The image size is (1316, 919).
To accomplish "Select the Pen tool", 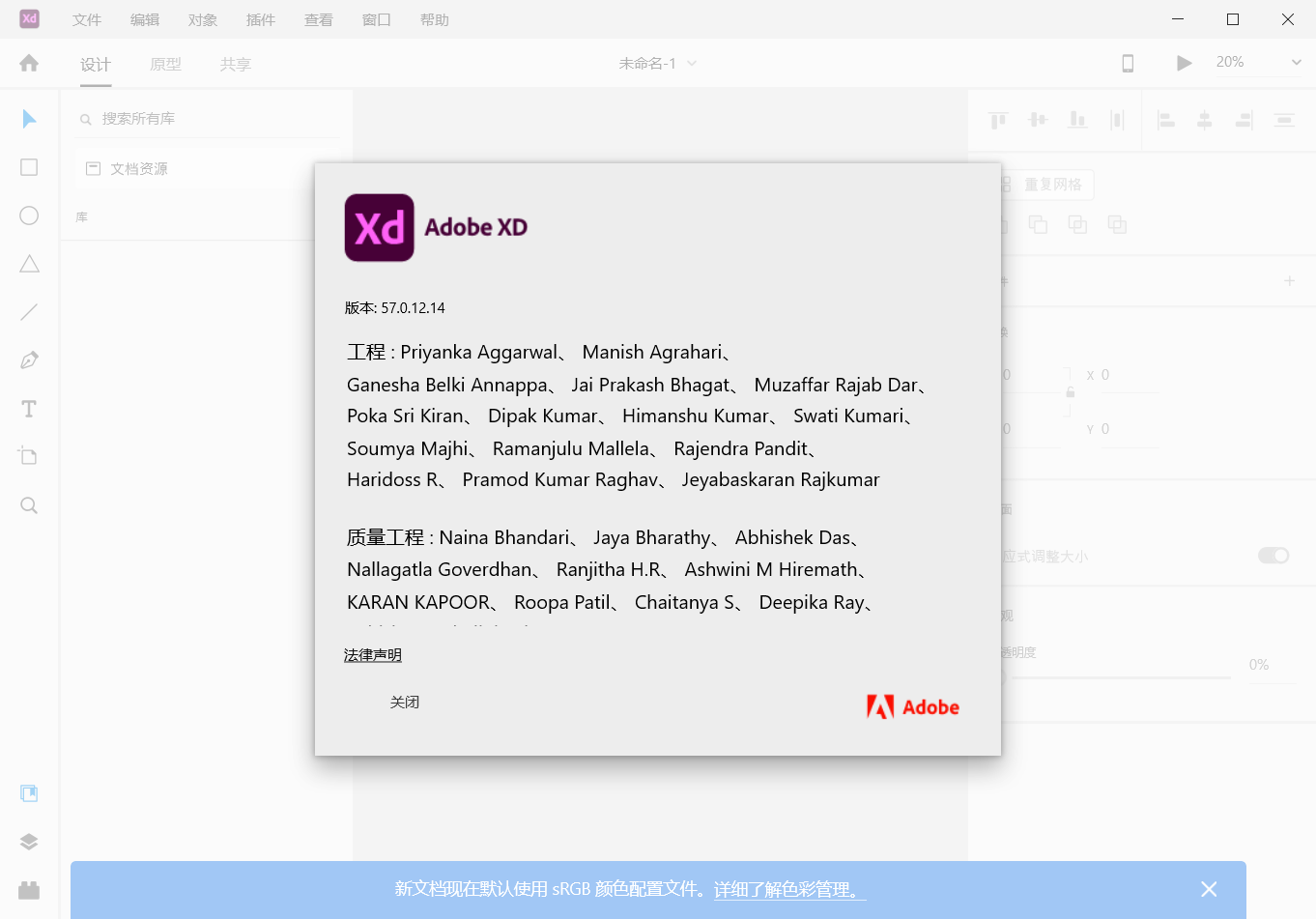I will point(29,360).
